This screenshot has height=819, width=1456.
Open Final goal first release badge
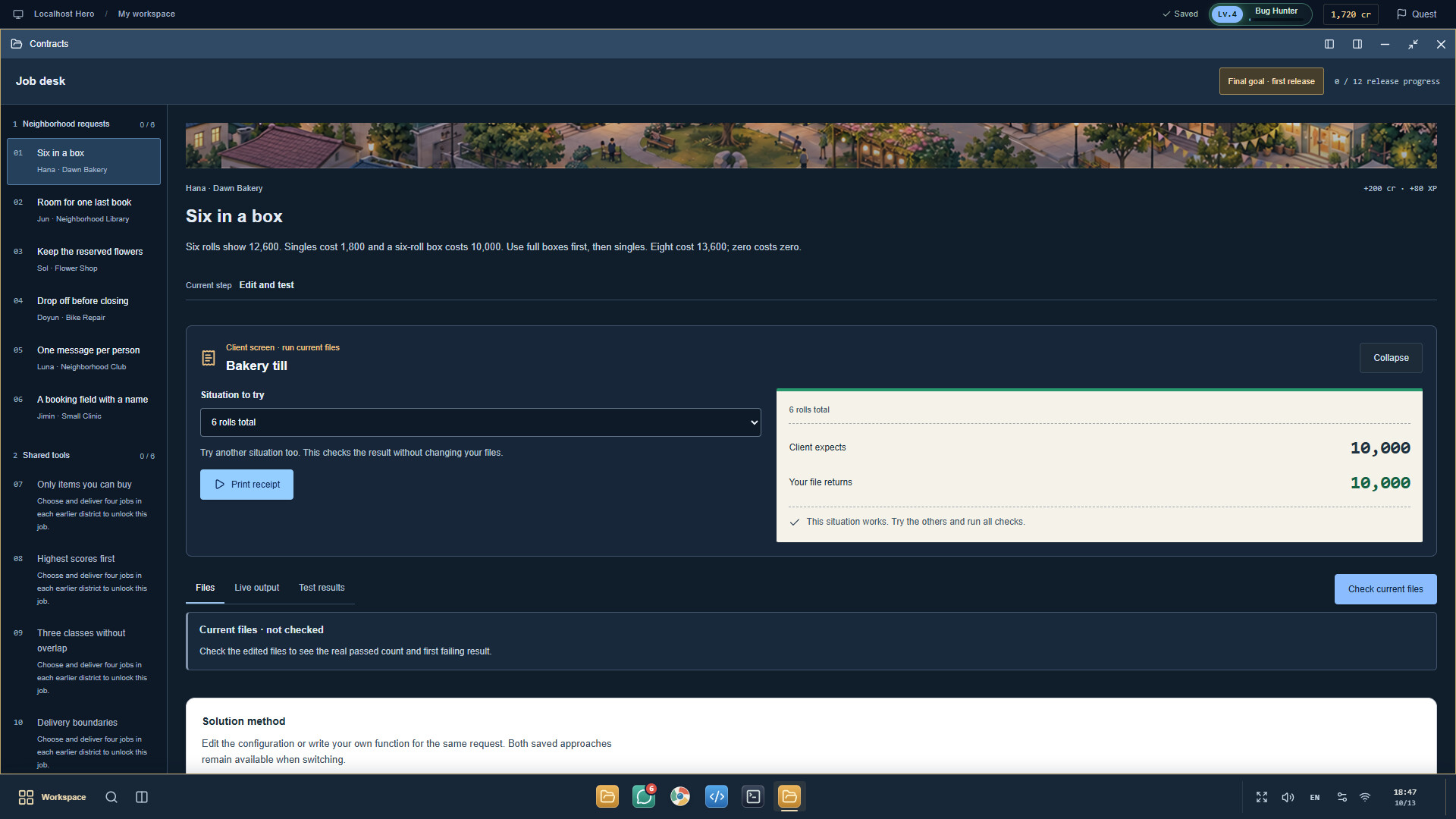pyautogui.click(x=1271, y=81)
